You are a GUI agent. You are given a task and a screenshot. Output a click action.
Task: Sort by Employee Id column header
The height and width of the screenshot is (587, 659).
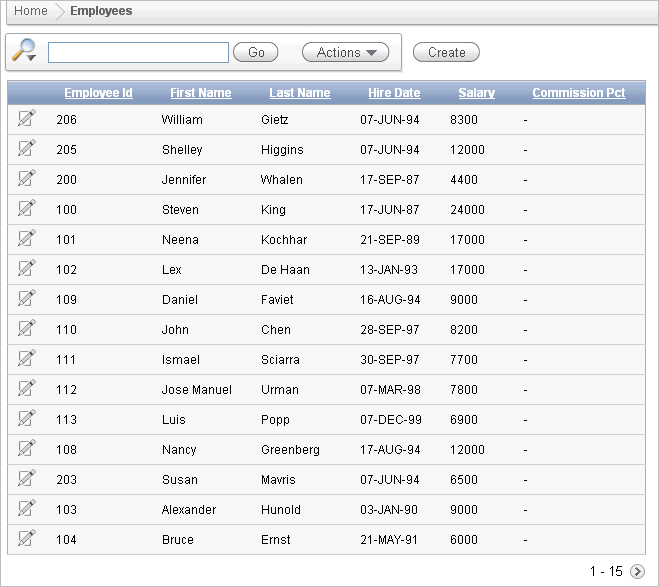pyautogui.click(x=98, y=92)
